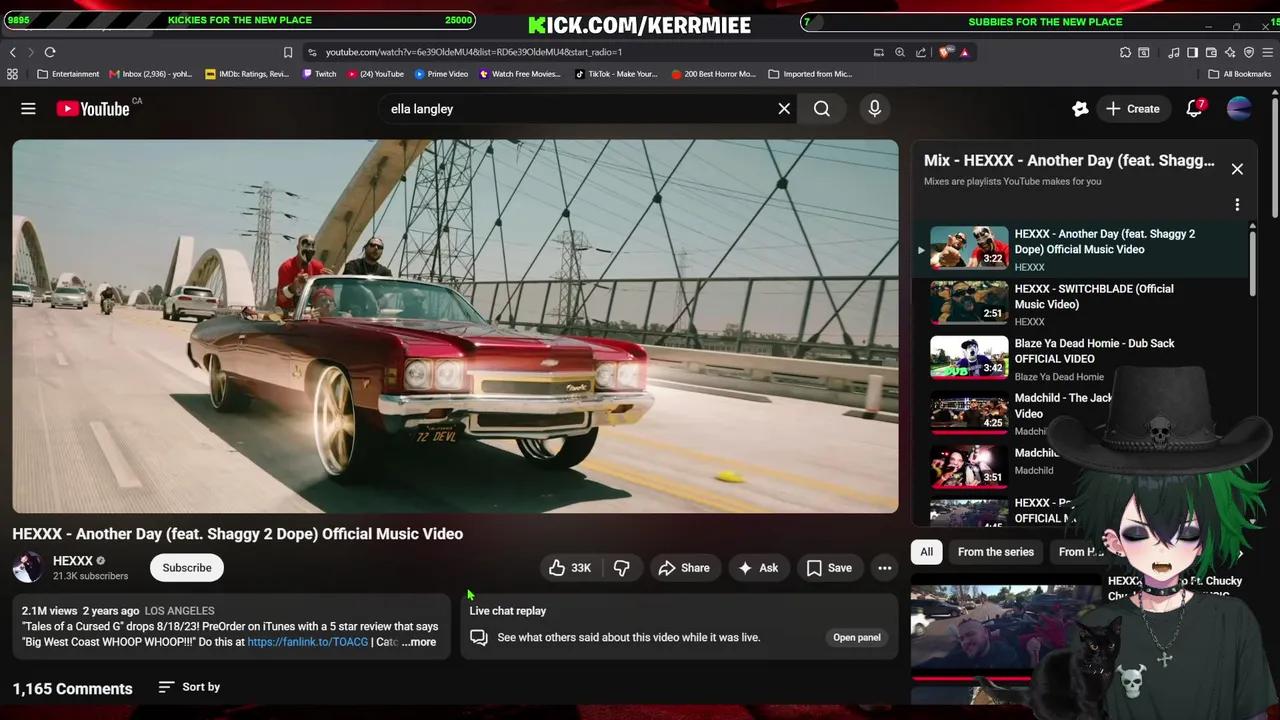Viewport: 1280px width, 720px height.
Task: Open the 200 Best Horror Movies bookmark
Action: (x=714, y=74)
